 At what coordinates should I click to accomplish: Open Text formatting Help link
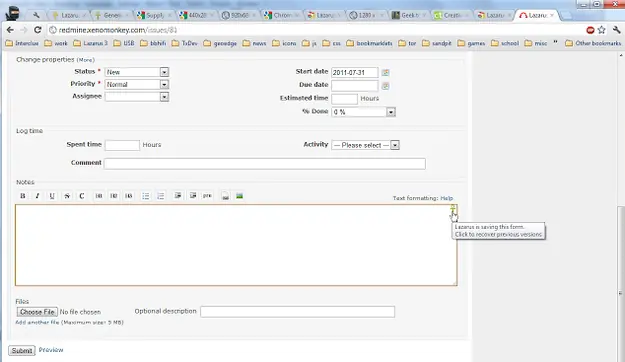click(446, 198)
